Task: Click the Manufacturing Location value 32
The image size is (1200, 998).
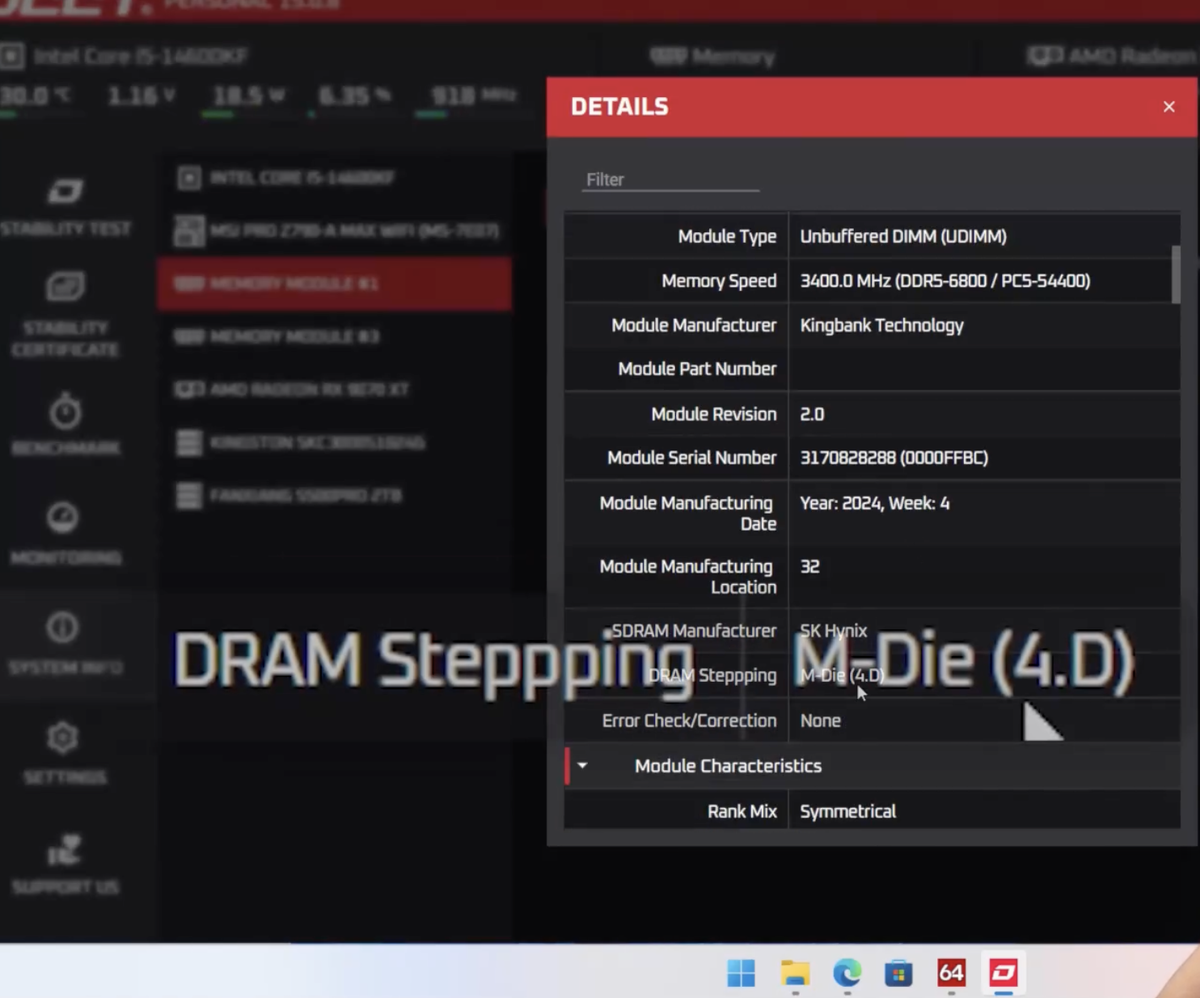Action: pyautogui.click(x=810, y=567)
